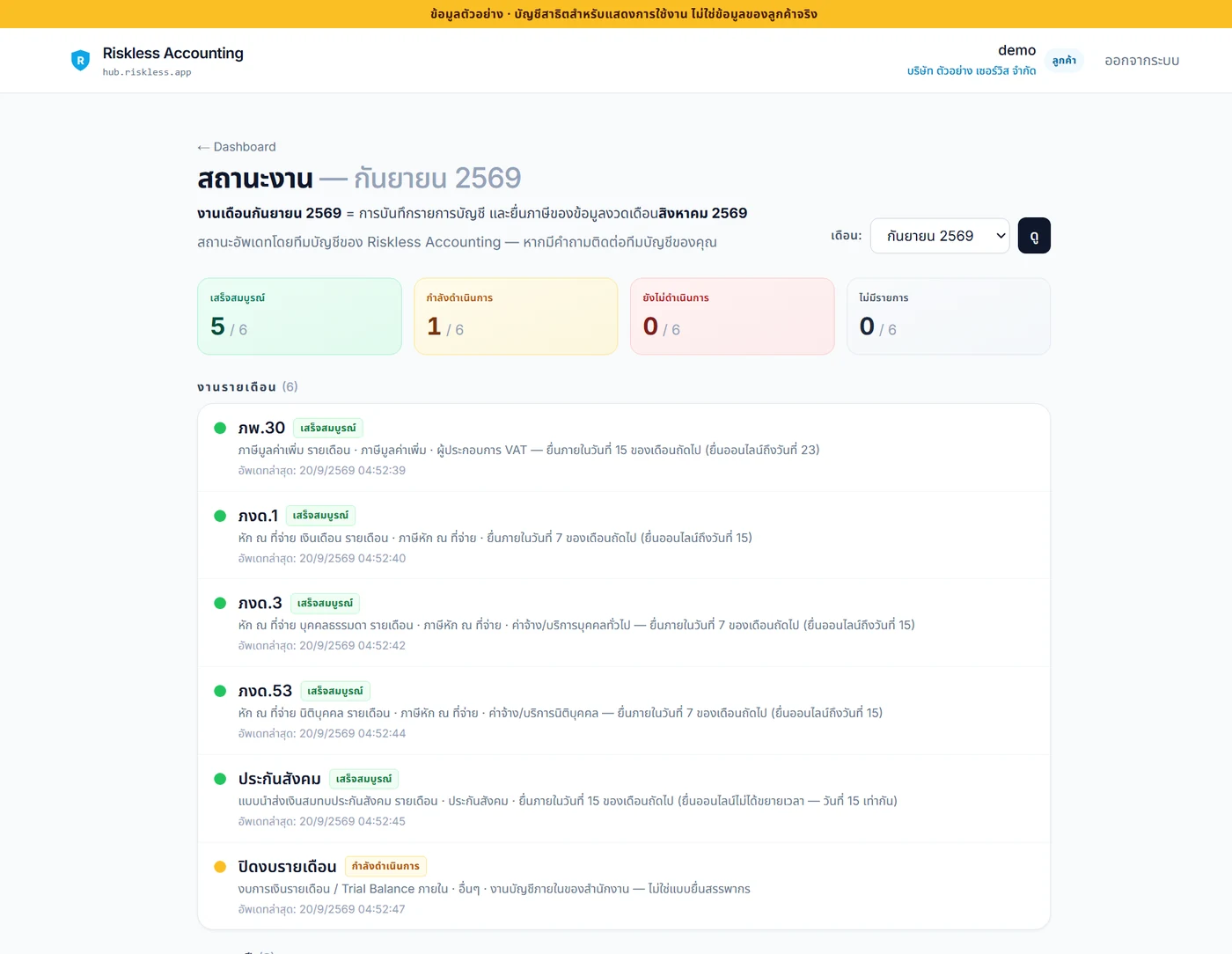Click the สถานะงาน page heading
The image size is (1232, 954).
coord(255,179)
